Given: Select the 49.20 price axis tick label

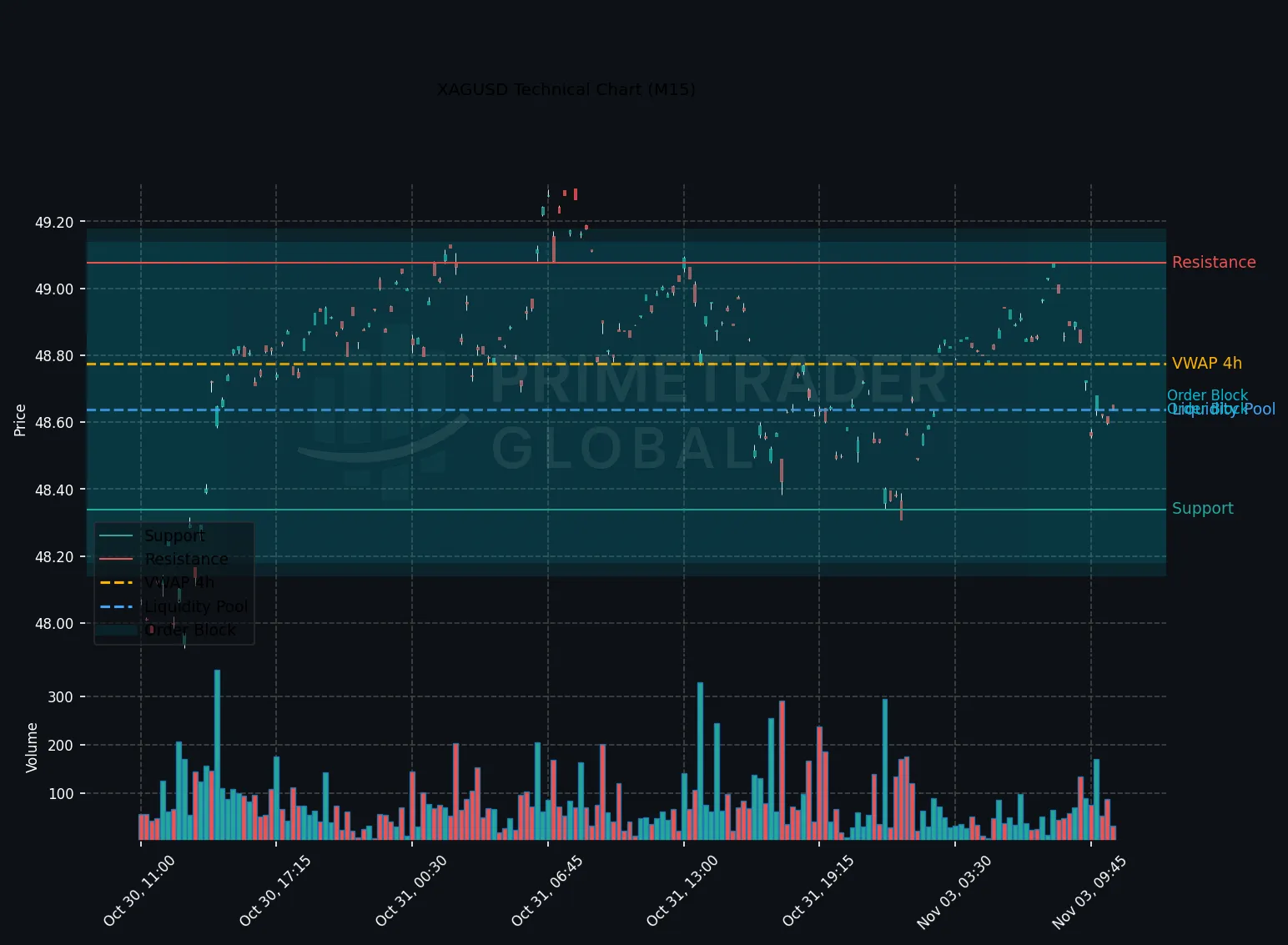Looking at the screenshot, I should tap(54, 223).
